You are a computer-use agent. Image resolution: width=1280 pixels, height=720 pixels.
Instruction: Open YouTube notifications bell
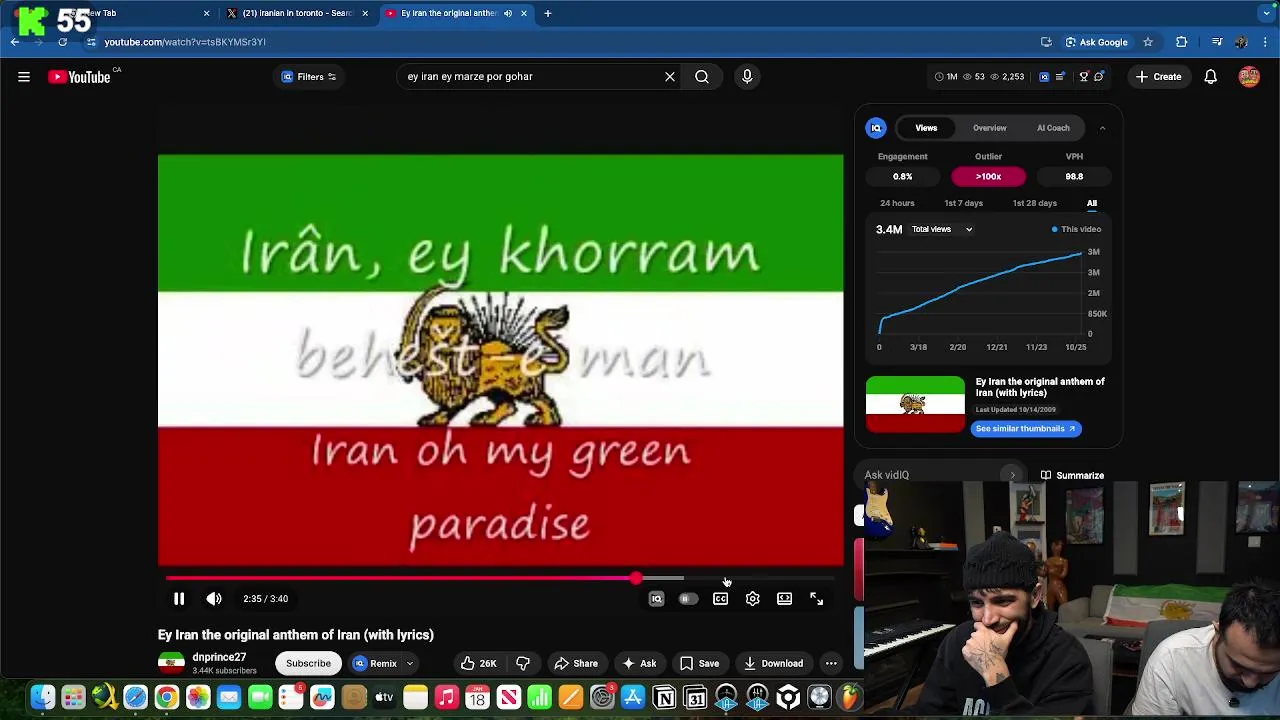(x=1211, y=76)
